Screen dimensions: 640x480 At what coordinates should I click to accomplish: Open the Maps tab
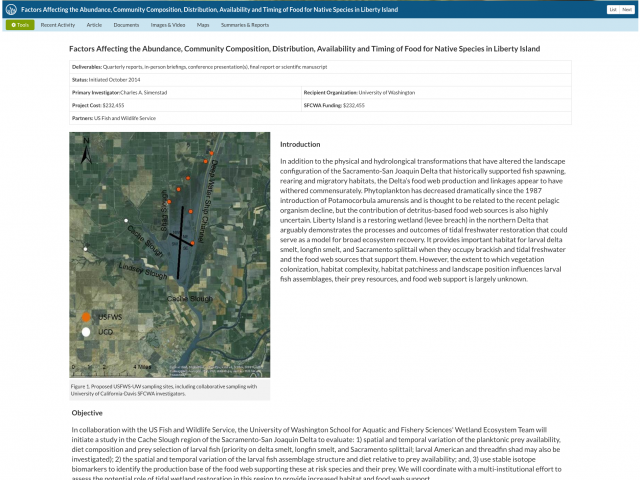[x=203, y=25]
